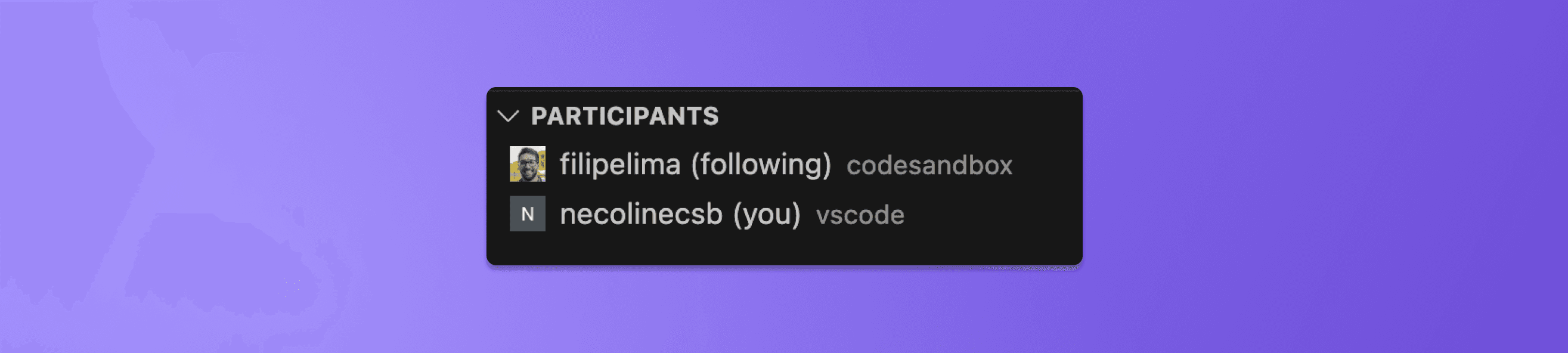Click blank panel area below necolinecsb row
Viewport: 1568px width, 353px height.
[x=784, y=248]
